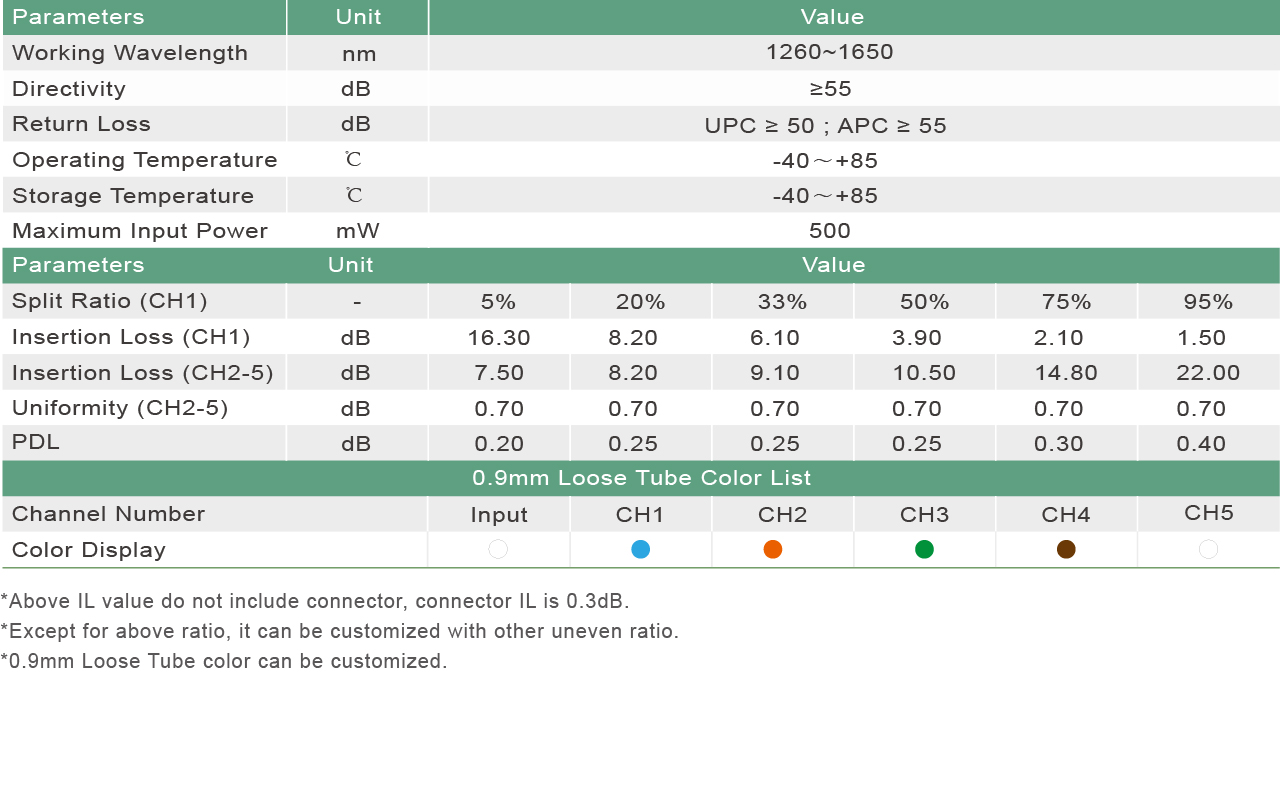Screen dimensions: 1280x788
Task: Click the CH3 channel column header
Action: click(925, 515)
